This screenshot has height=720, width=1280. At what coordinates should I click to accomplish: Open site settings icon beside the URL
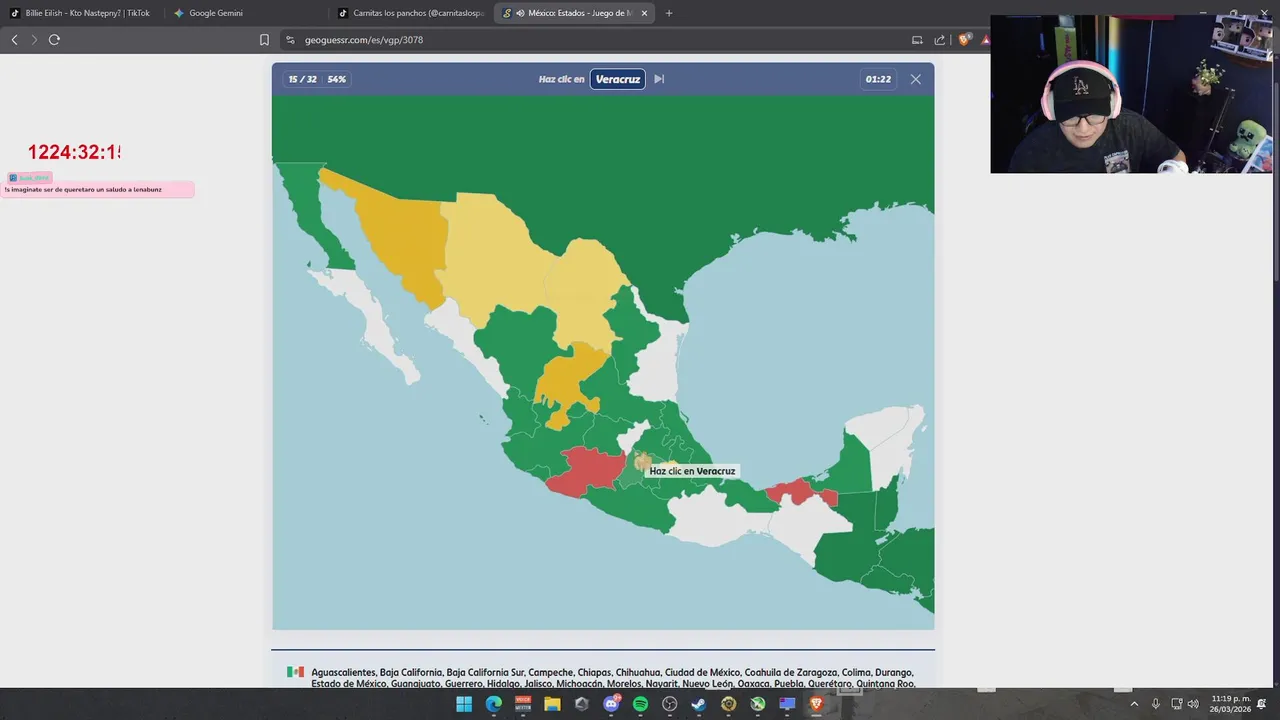290,40
